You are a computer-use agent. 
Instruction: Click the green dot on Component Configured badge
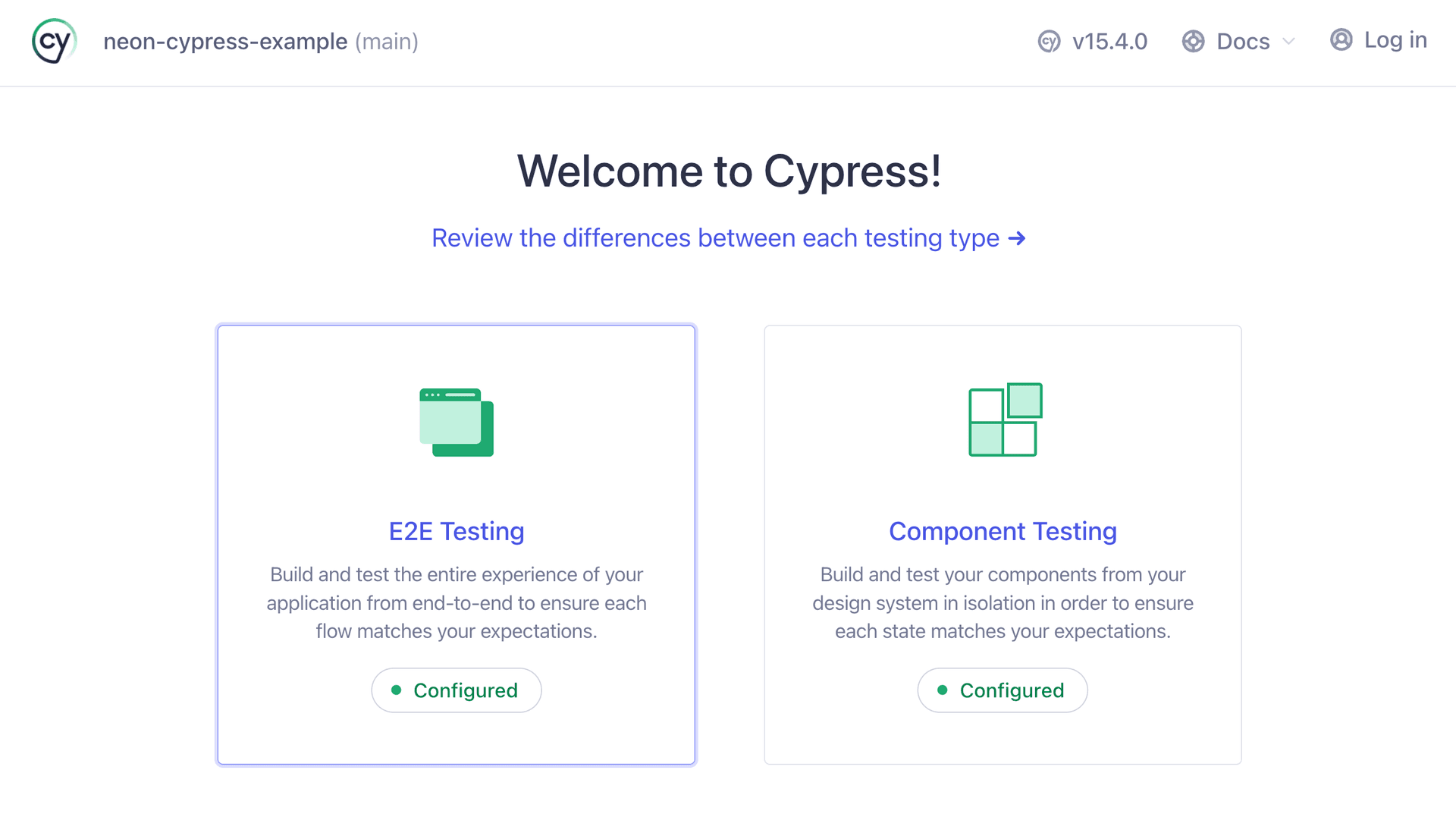(x=942, y=690)
